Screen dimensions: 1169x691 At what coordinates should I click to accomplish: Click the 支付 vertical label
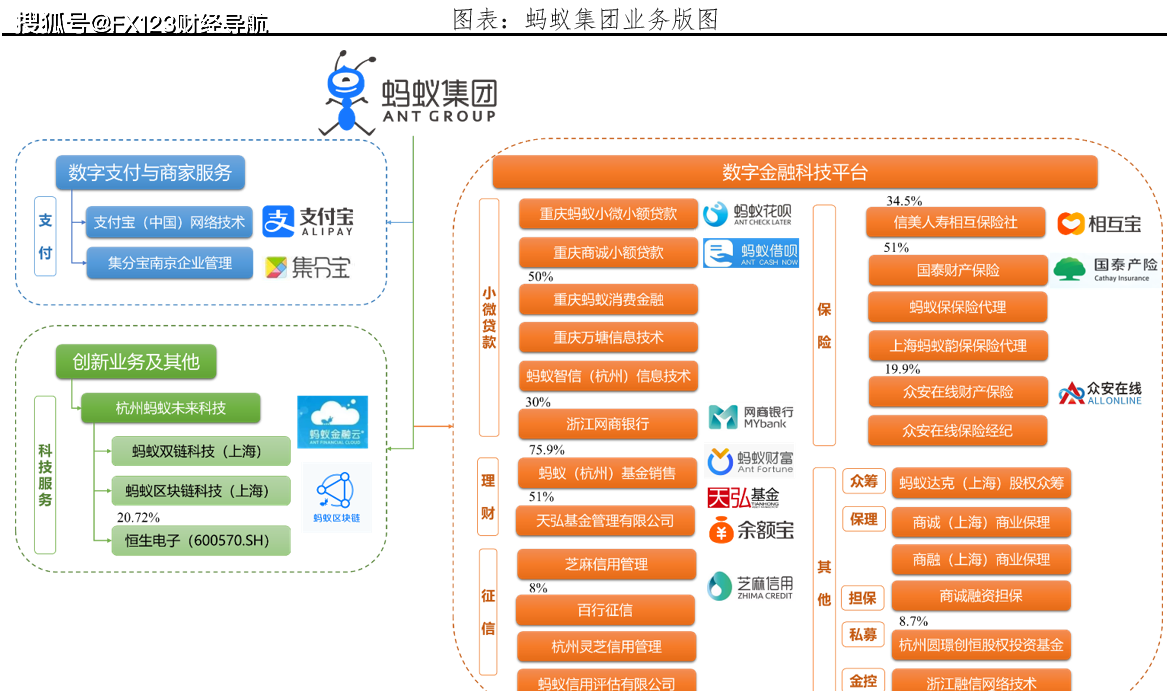45,236
